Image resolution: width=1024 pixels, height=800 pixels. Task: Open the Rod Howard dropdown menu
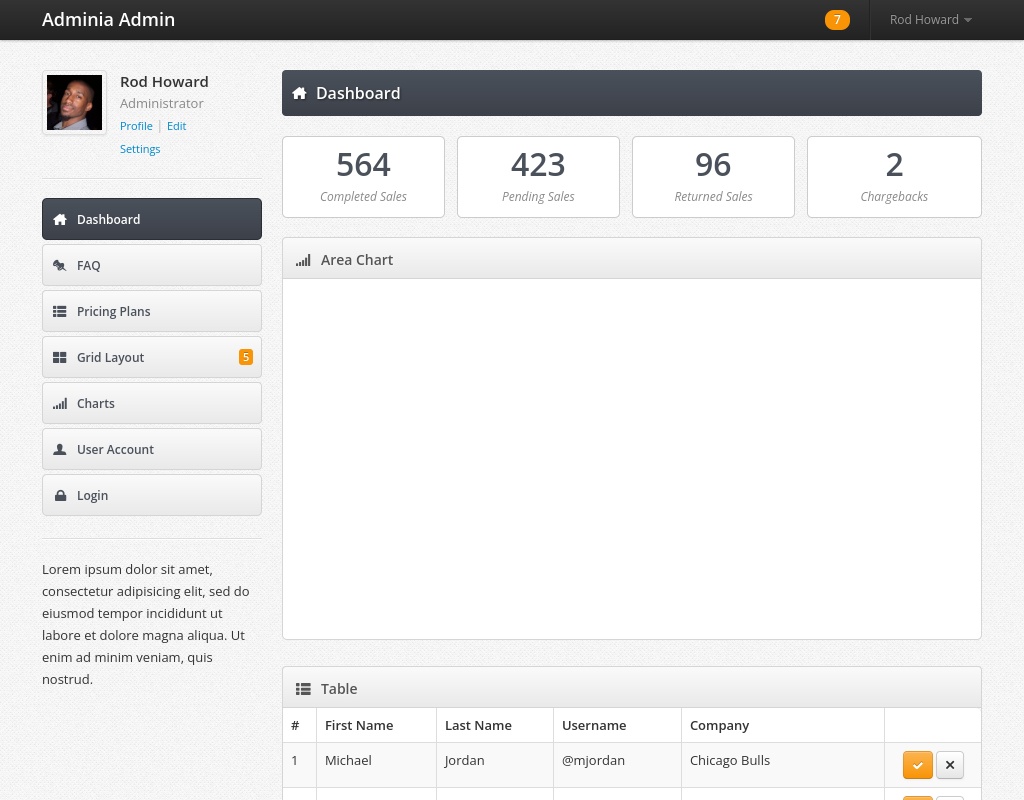tap(930, 20)
